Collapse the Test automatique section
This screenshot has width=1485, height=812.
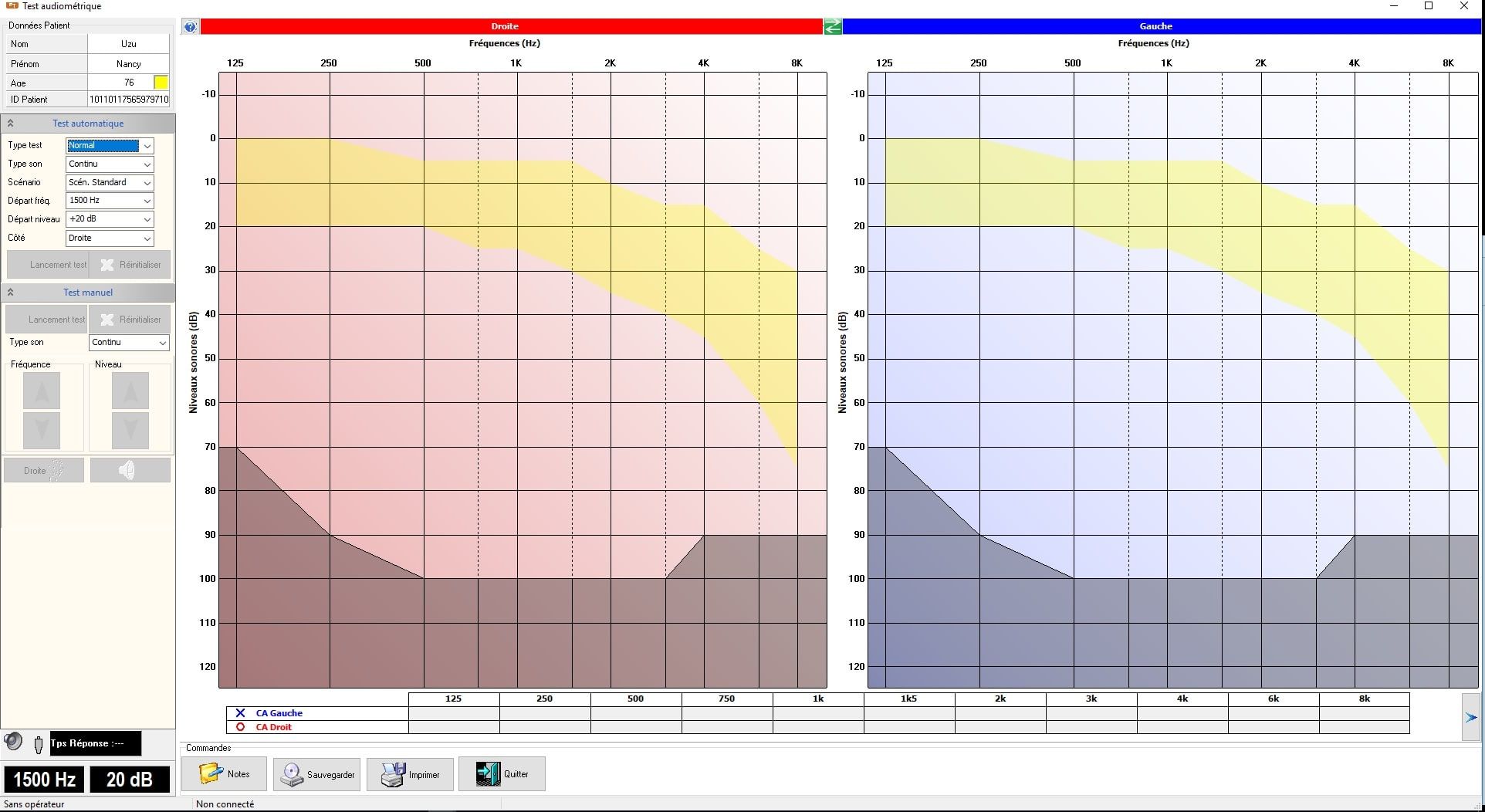coord(11,123)
